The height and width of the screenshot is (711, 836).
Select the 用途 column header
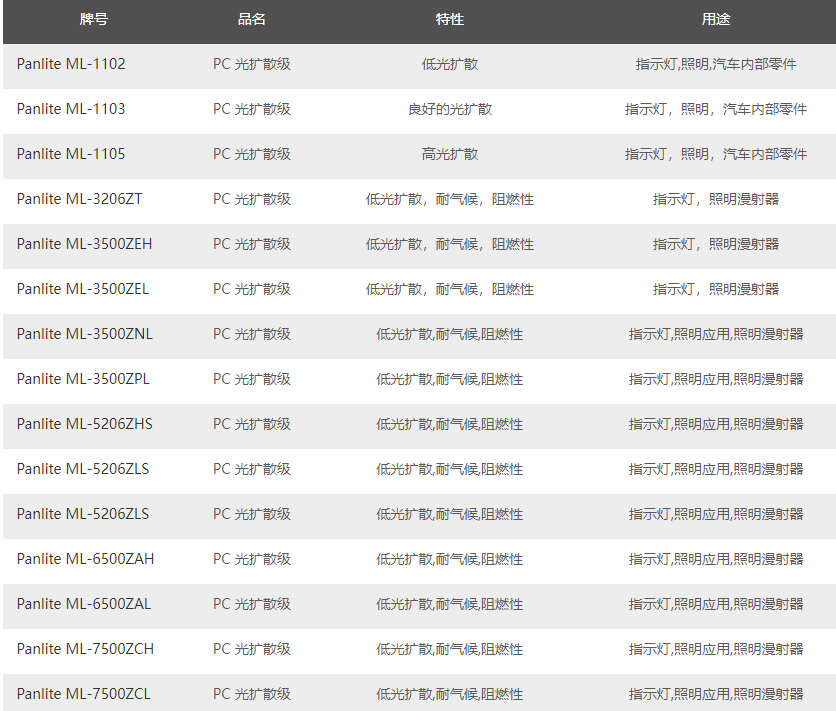click(715, 20)
